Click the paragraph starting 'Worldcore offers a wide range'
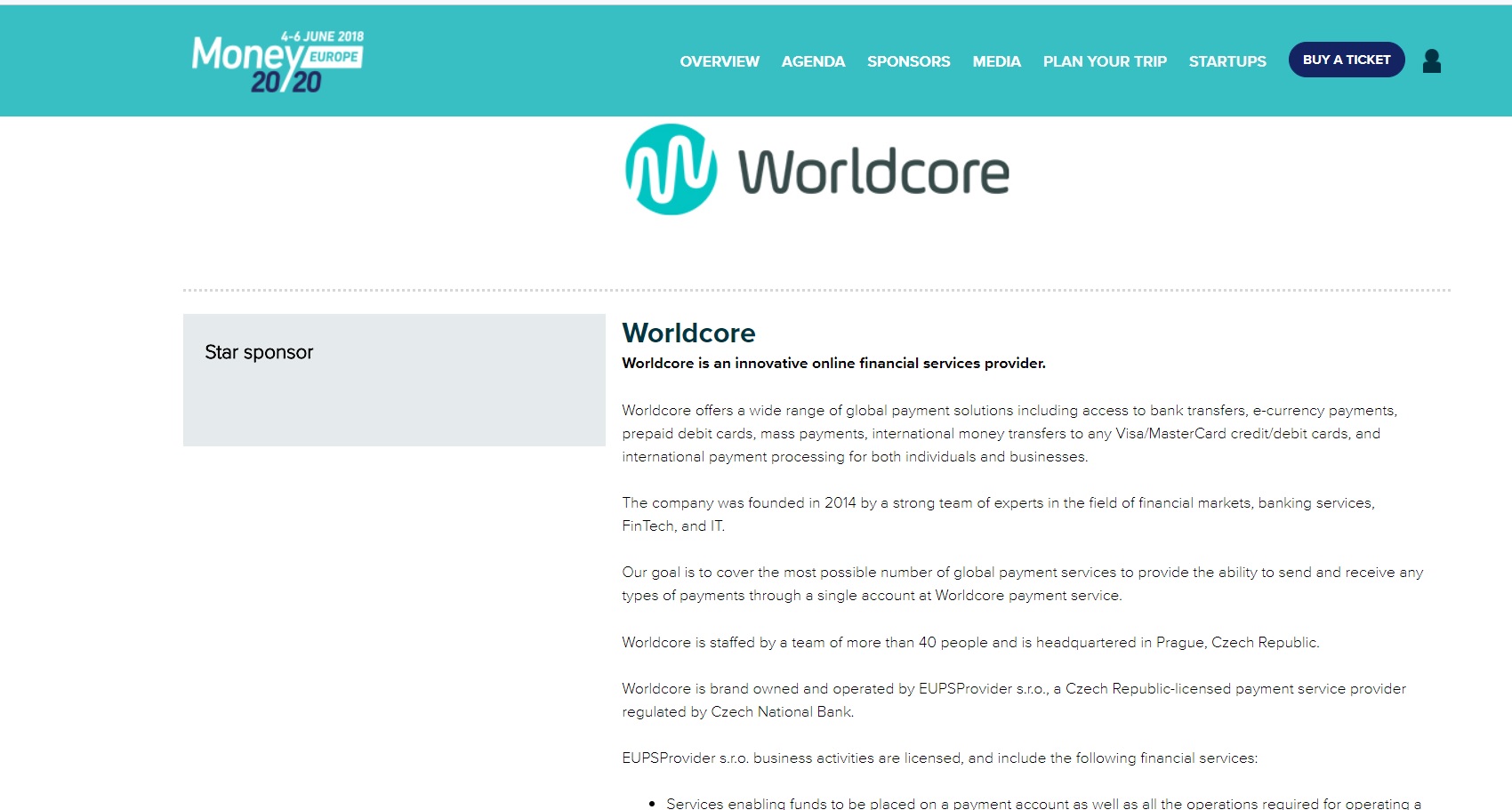1512x810 pixels. pyautogui.click(x=1009, y=433)
